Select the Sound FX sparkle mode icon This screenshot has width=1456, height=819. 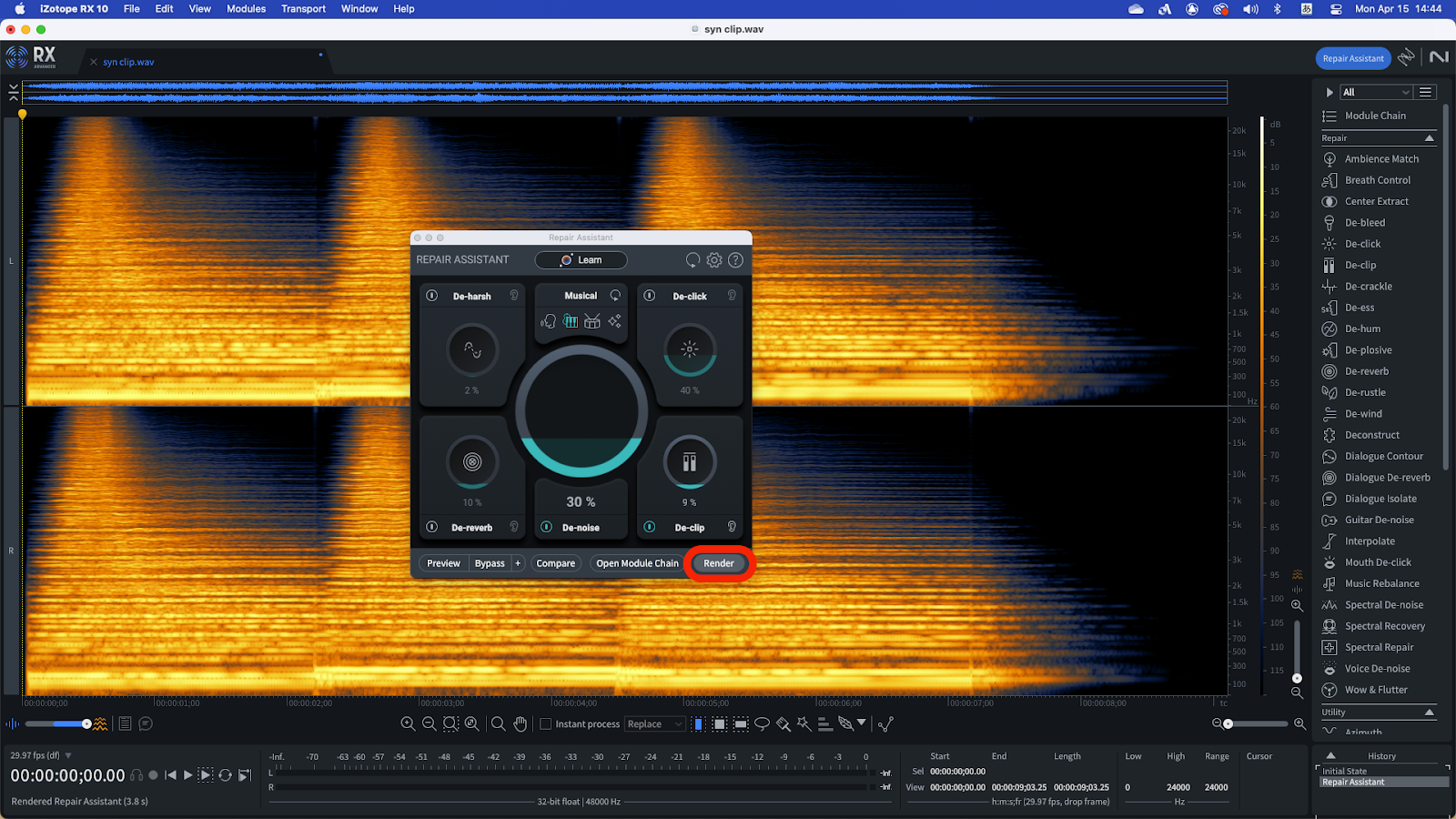pos(615,321)
